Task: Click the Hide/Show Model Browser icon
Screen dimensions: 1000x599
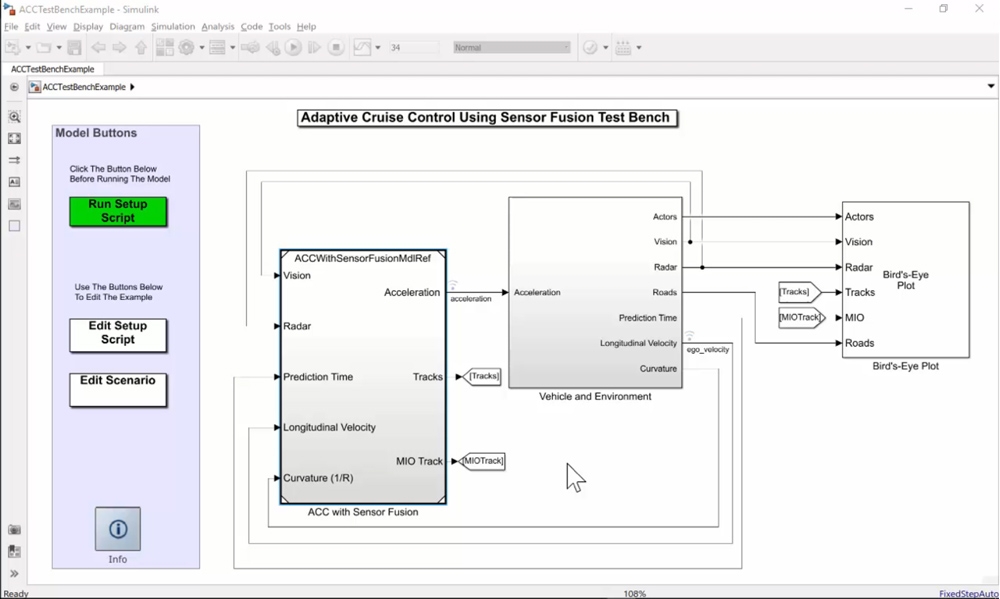Action: 14,87
